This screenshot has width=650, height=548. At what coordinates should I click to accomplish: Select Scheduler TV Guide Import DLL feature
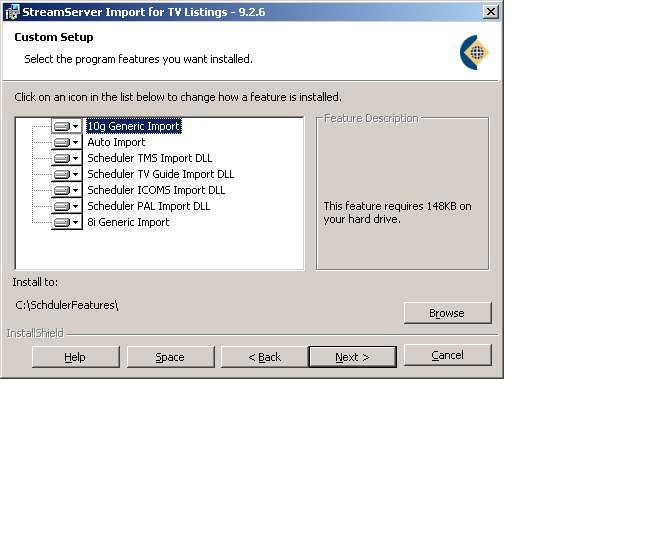coord(160,174)
